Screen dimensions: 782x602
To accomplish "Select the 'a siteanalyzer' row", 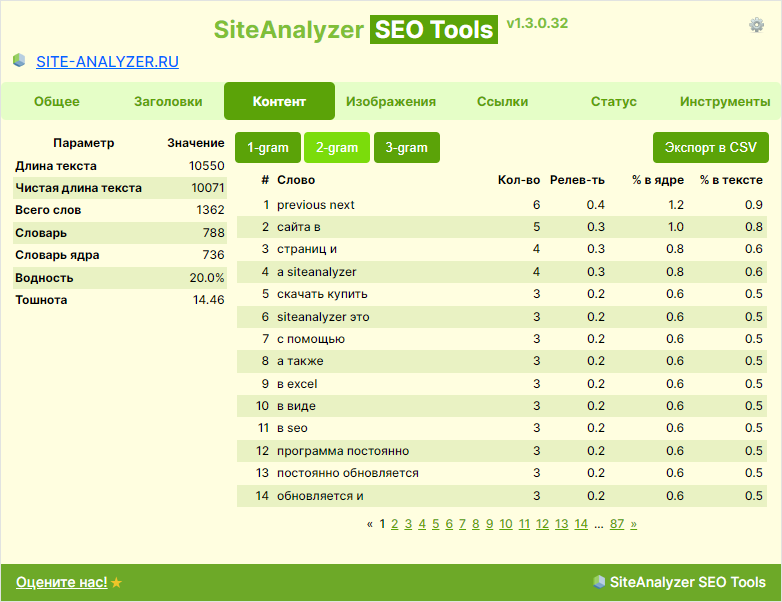I will point(502,272).
